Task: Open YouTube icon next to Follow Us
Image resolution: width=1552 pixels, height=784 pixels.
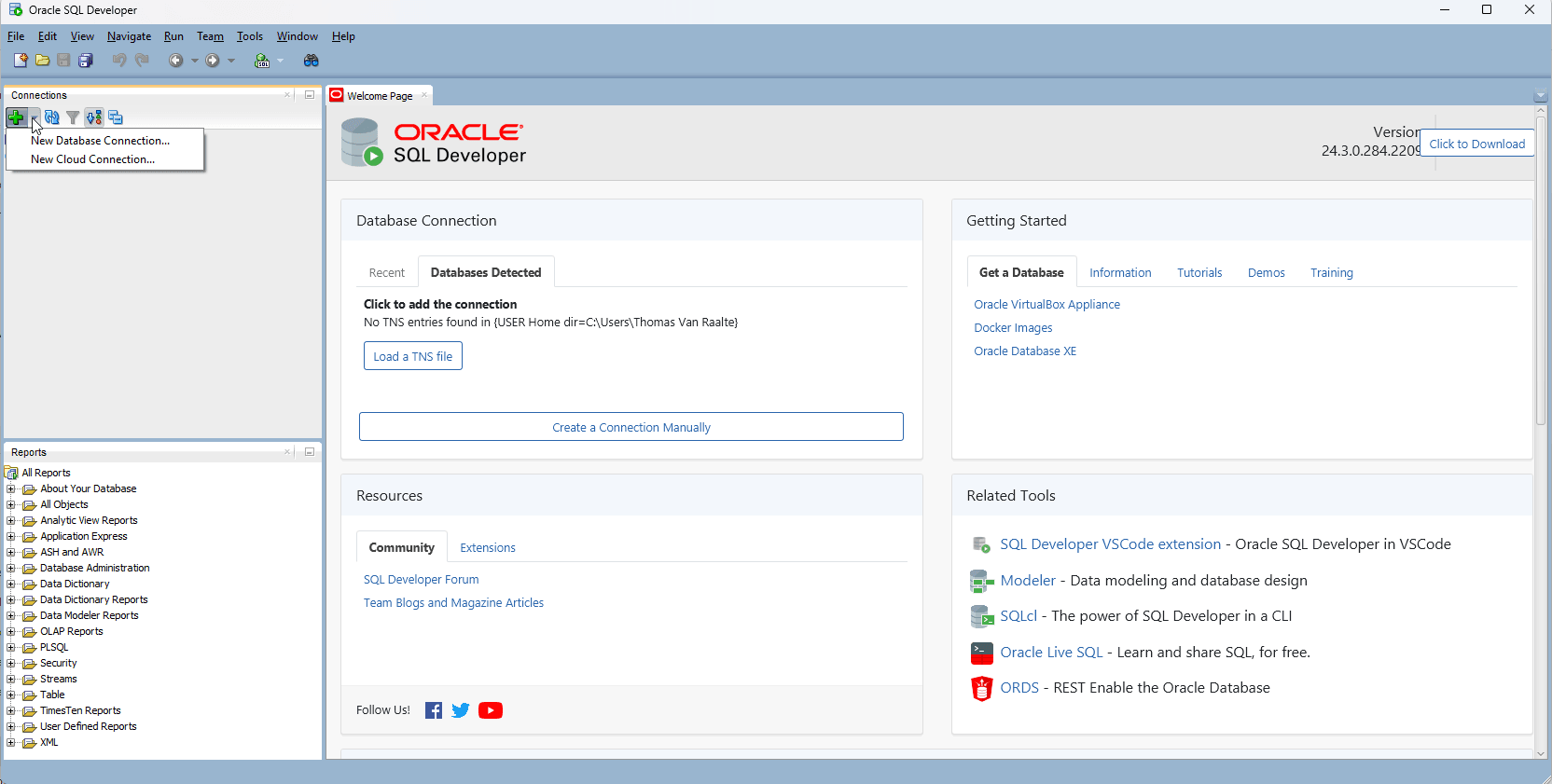Action: click(x=490, y=710)
